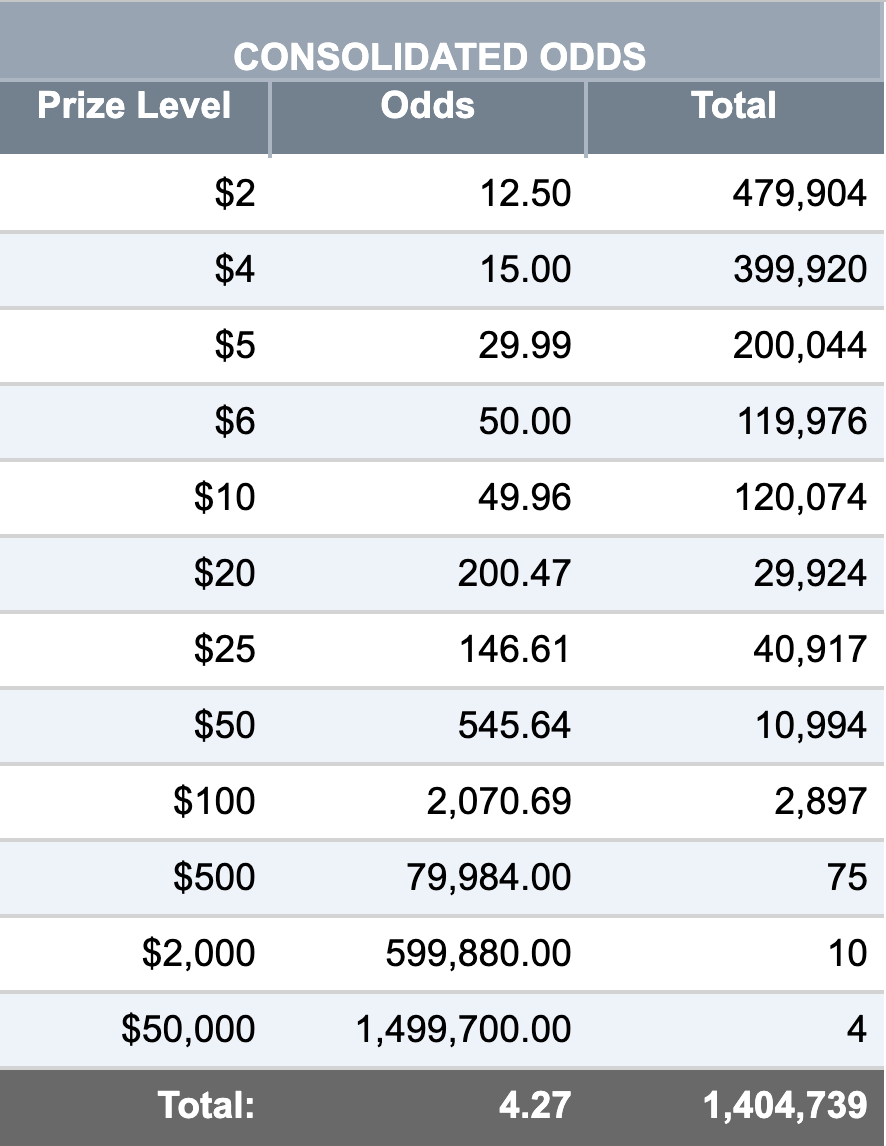Click the 200.47 odds value
The height and width of the screenshot is (1146, 886).
coord(514,574)
